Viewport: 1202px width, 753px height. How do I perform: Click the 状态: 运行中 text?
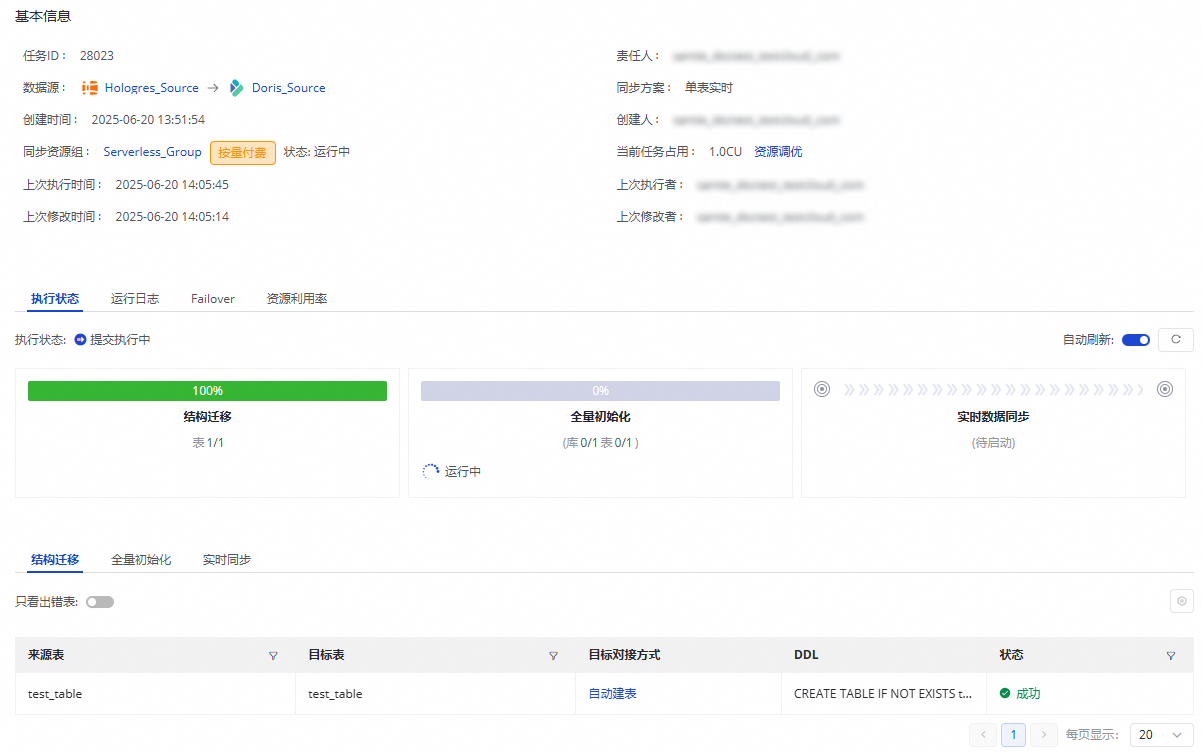coord(317,152)
